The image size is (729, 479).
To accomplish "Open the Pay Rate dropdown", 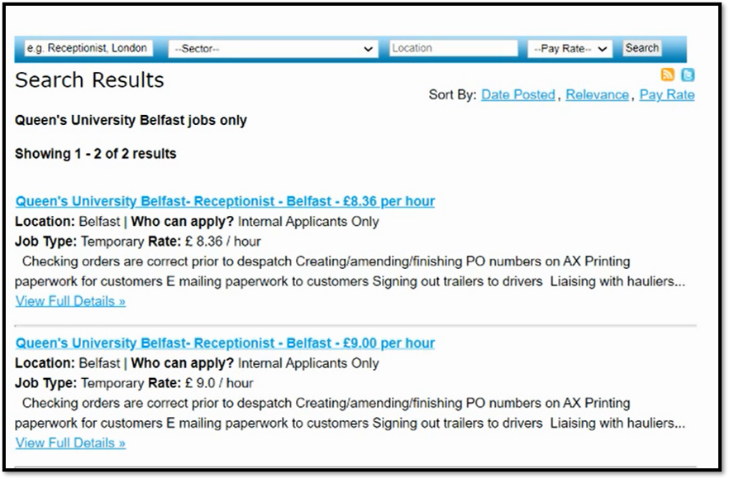I will pyautogui.click(x=570, y=48).
